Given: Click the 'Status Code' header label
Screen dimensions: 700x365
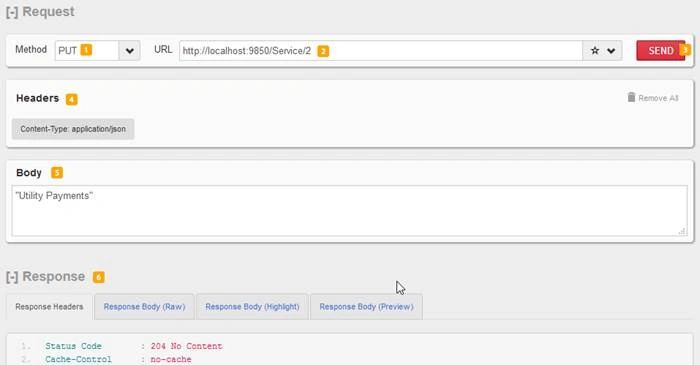Looking at the screenshot, I should click(x=73, y=346).
